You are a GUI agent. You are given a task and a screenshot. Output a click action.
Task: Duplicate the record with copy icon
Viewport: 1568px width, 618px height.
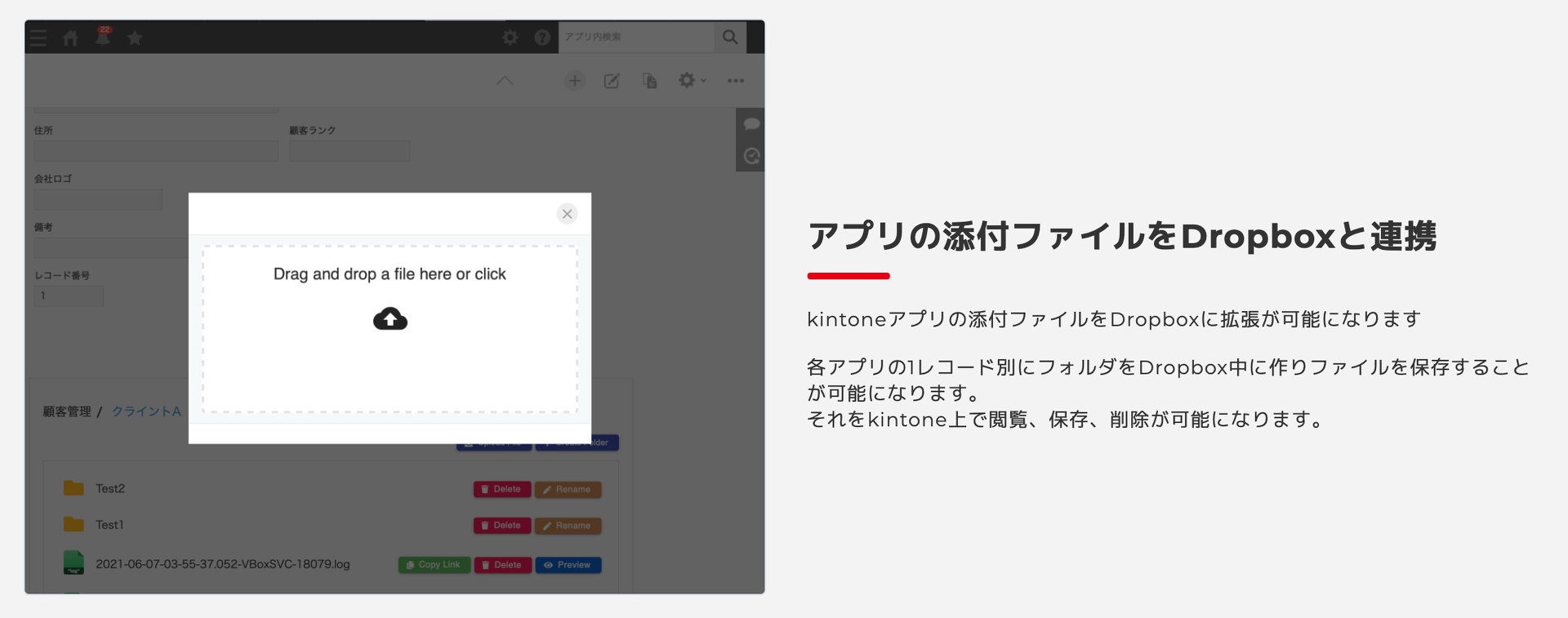649,81
